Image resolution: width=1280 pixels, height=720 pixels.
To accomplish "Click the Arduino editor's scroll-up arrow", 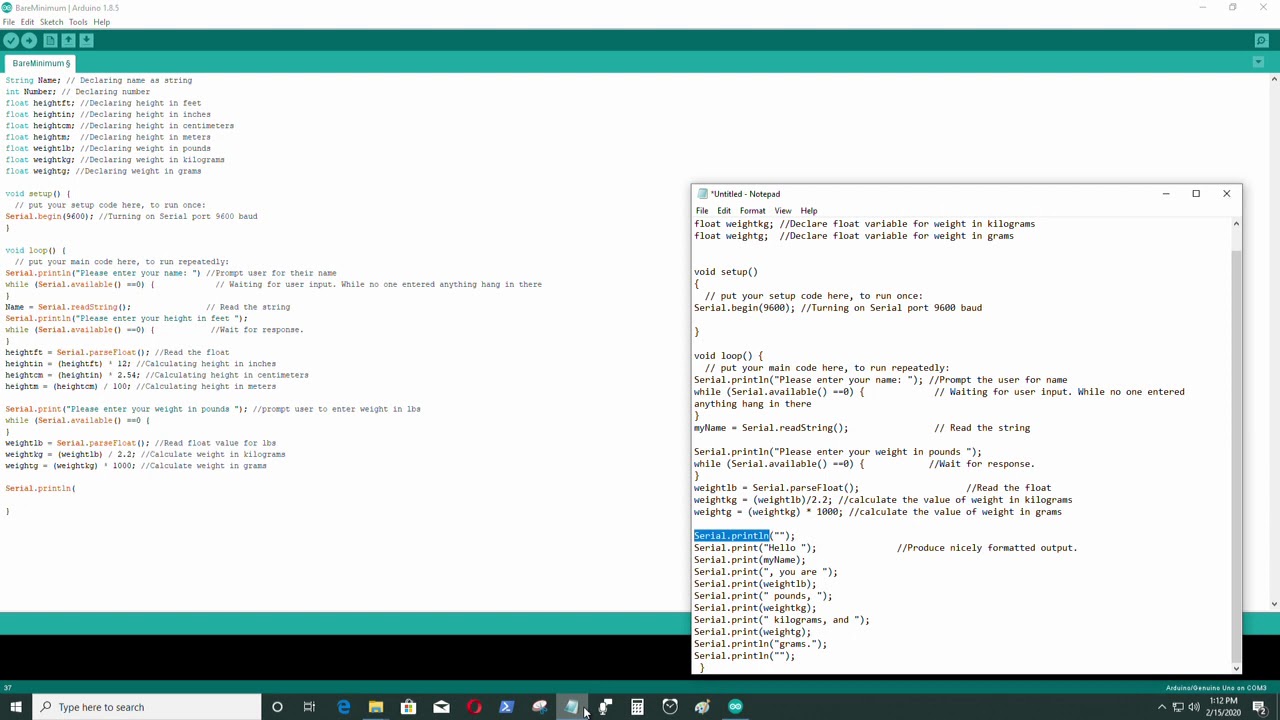I will click(1274, 80).
